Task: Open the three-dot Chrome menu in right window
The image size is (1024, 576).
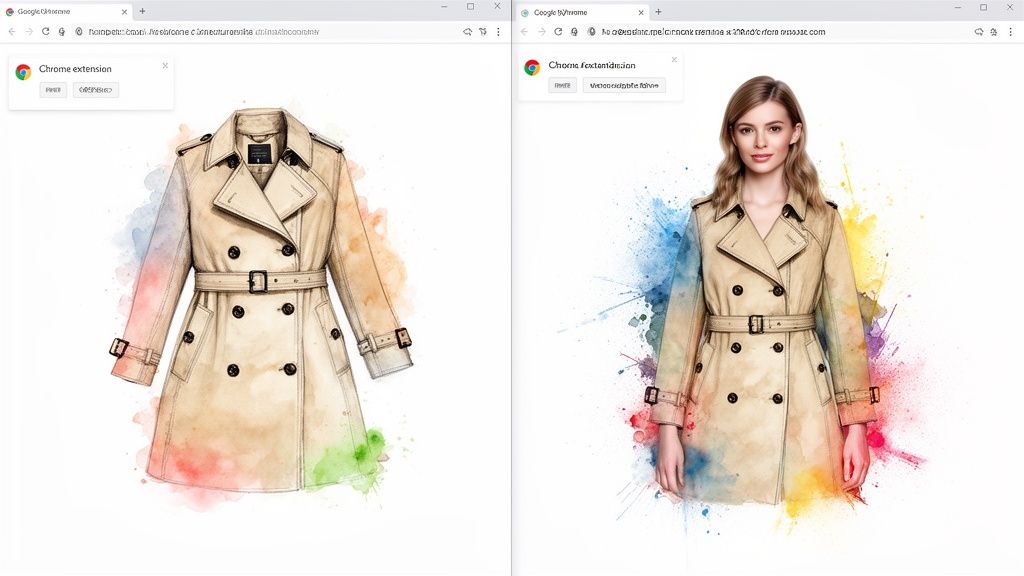Action: click(1011, 31)
